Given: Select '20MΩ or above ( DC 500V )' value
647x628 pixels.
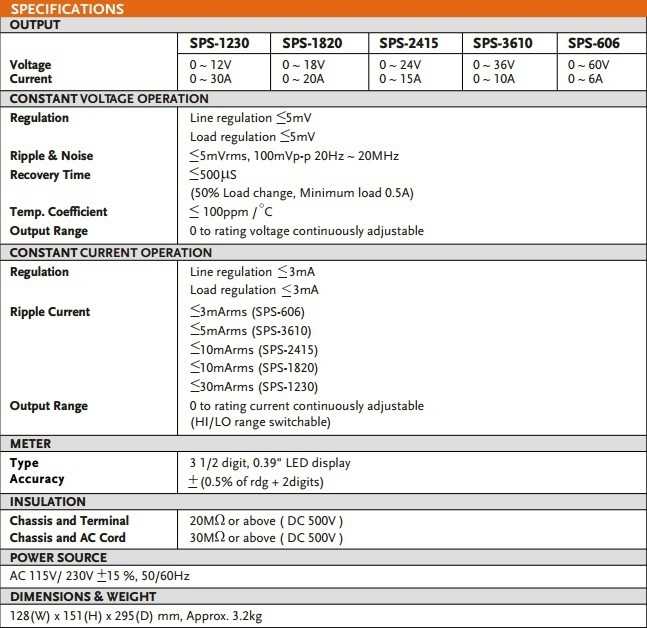Looking at the screenshot, I should (x=266, y=521).
